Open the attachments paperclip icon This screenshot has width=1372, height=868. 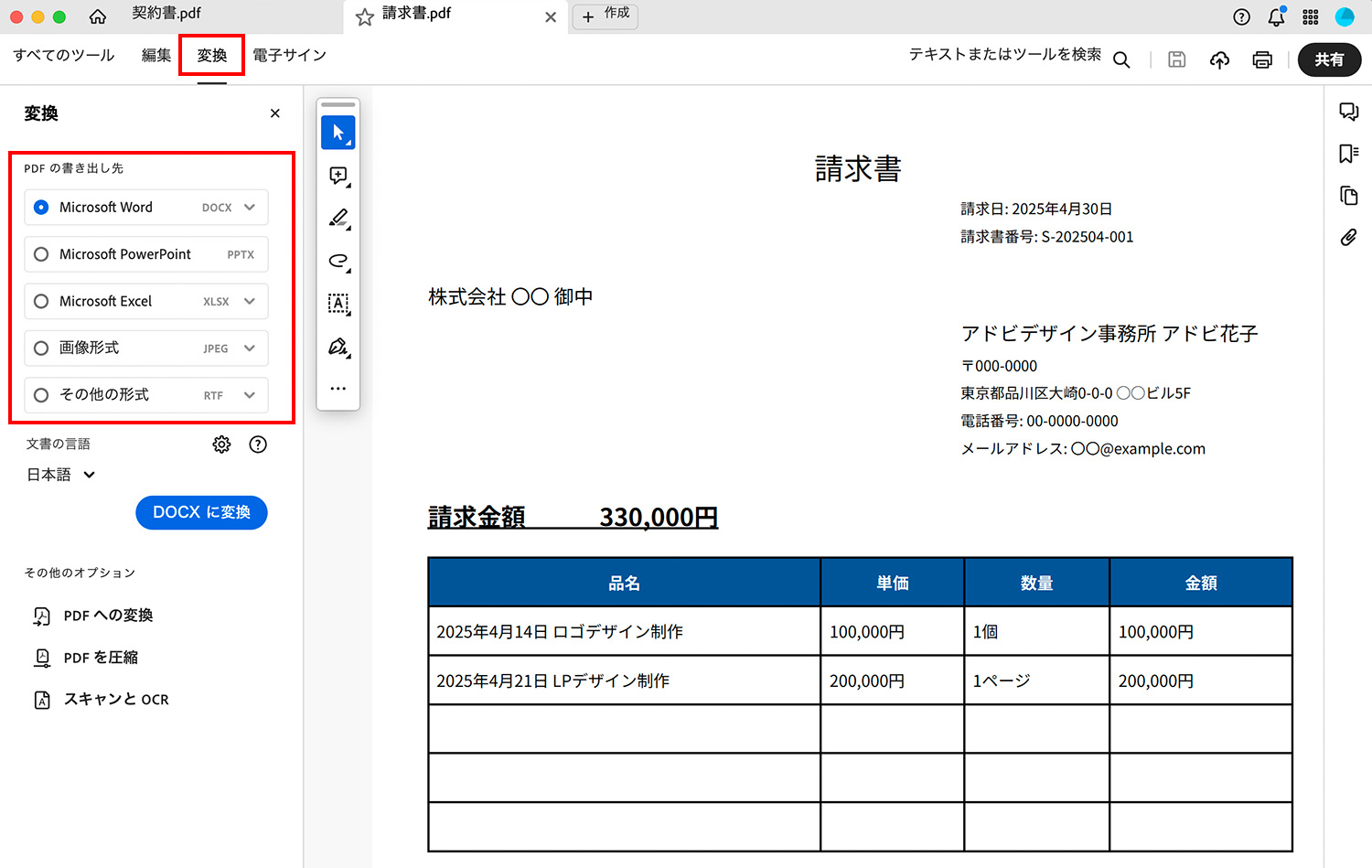[x=1348, y=238]
